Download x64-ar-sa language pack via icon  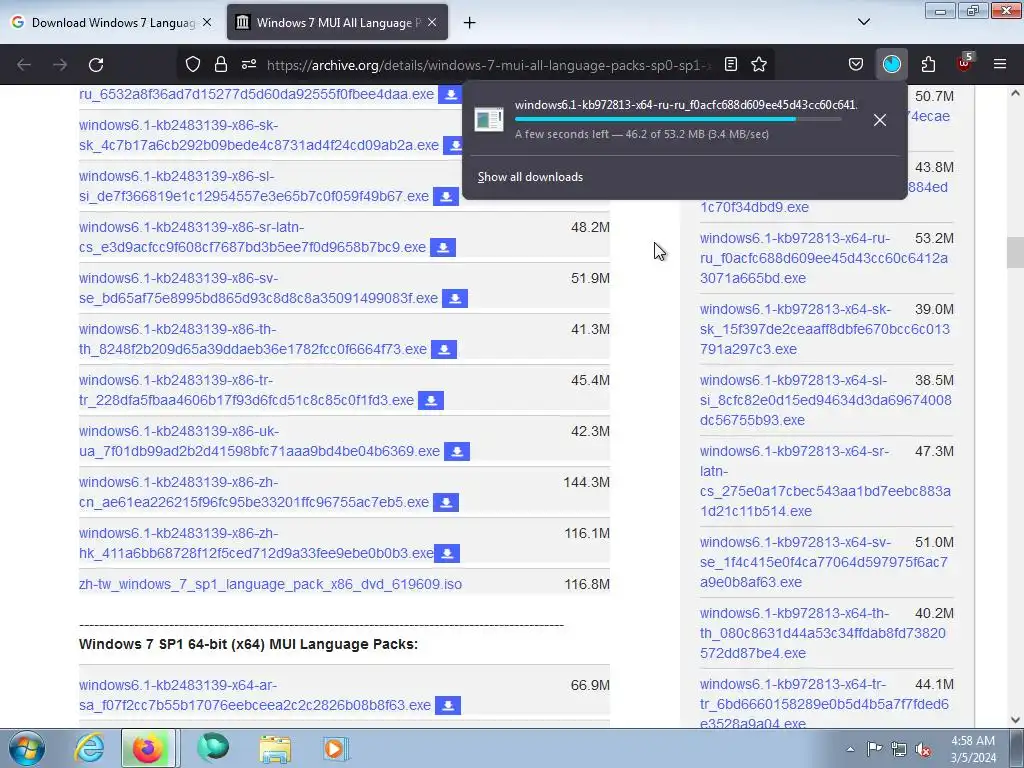(x=448, y=705)
